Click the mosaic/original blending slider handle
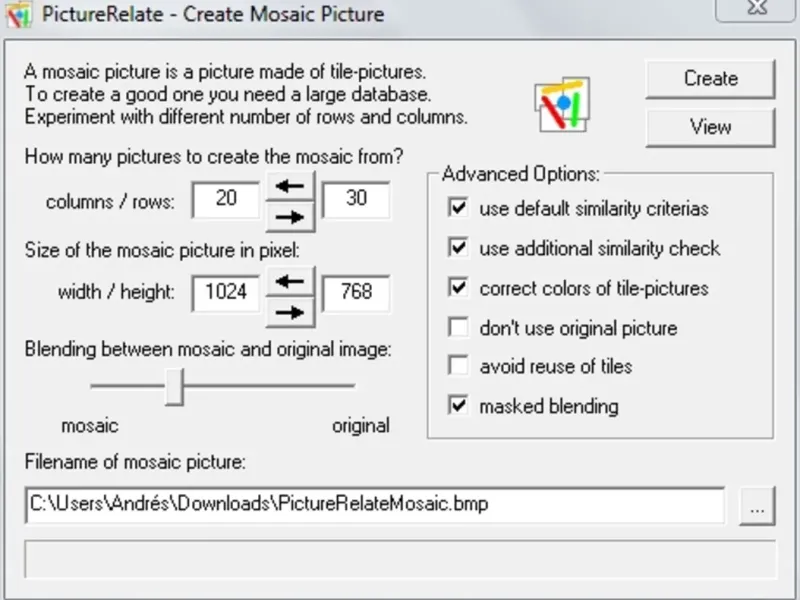The width and height of the screenshot is (800, 600). [x=175, y=386]
